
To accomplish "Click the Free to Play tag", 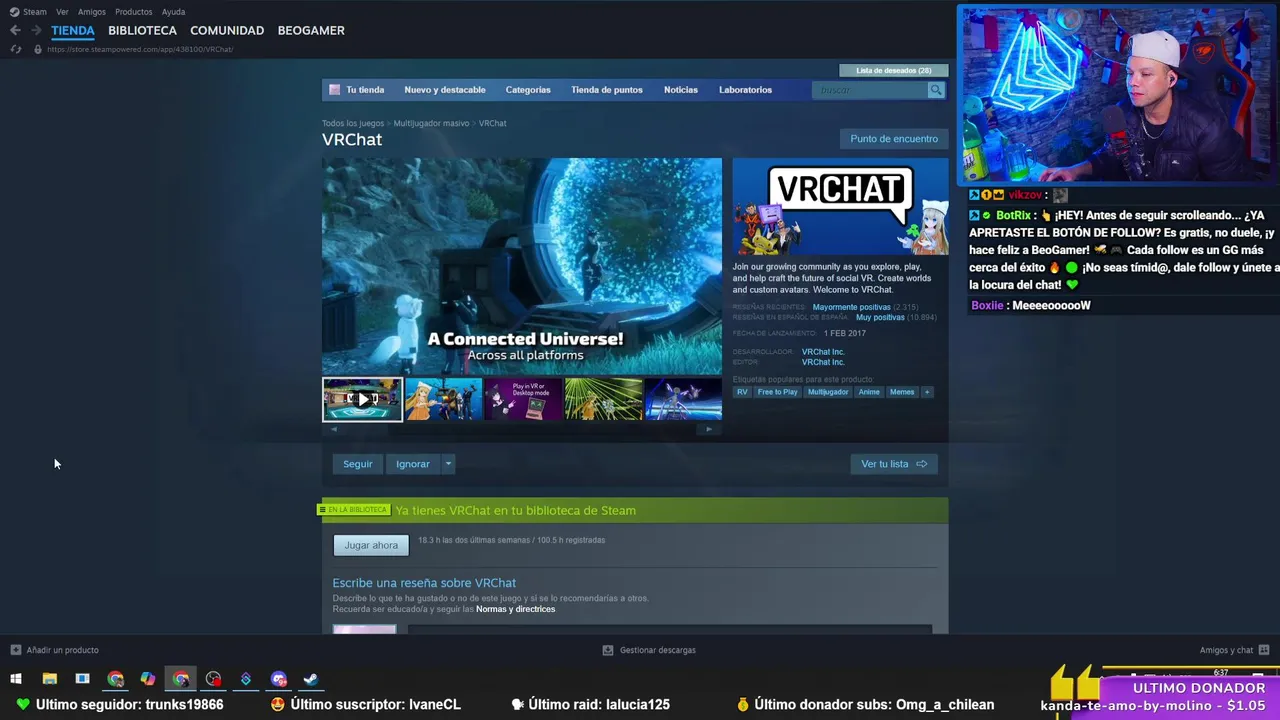I will pos(777,392).
